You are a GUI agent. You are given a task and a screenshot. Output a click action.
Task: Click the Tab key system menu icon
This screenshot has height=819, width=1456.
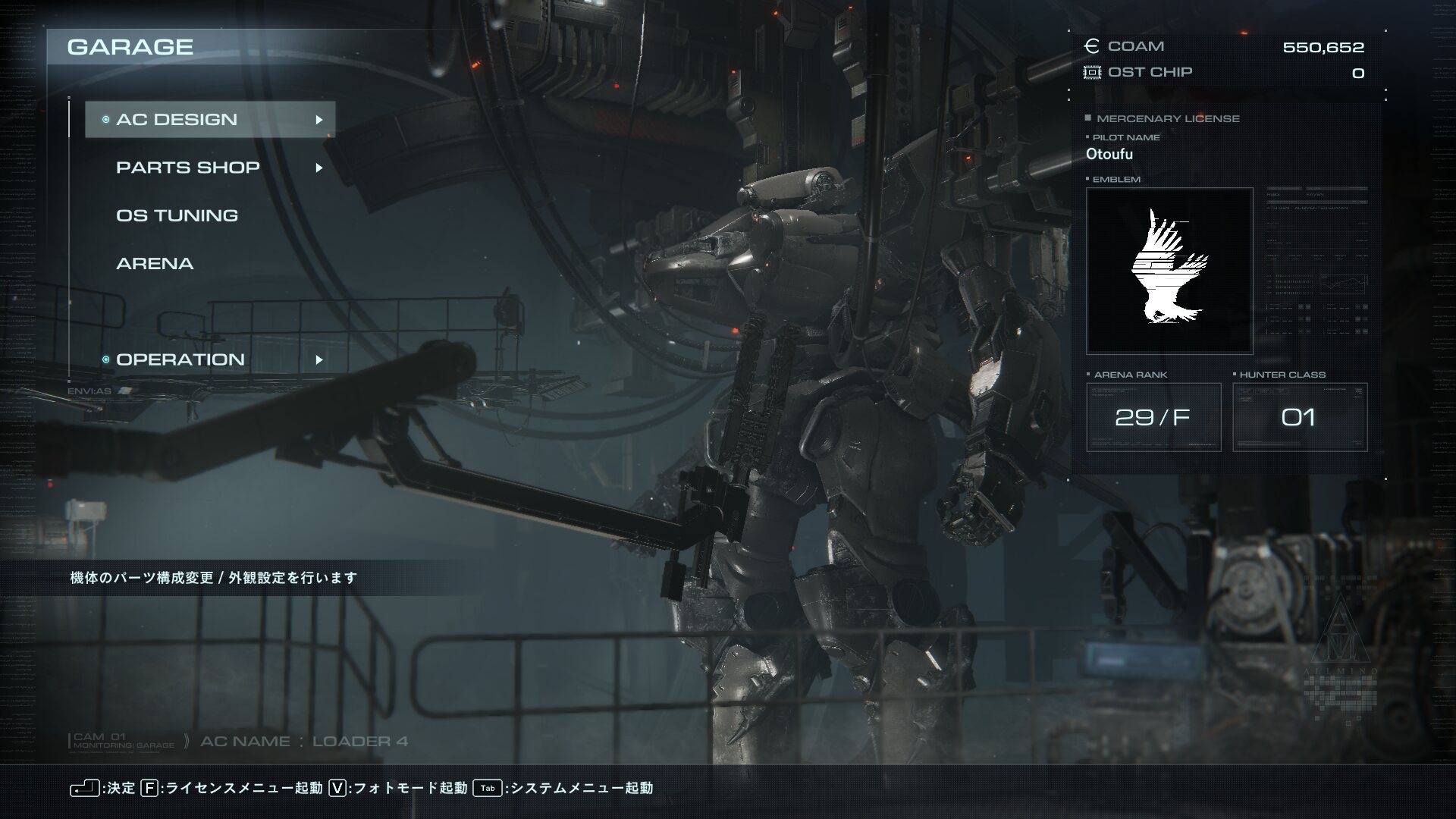click(x=488, y=788)
